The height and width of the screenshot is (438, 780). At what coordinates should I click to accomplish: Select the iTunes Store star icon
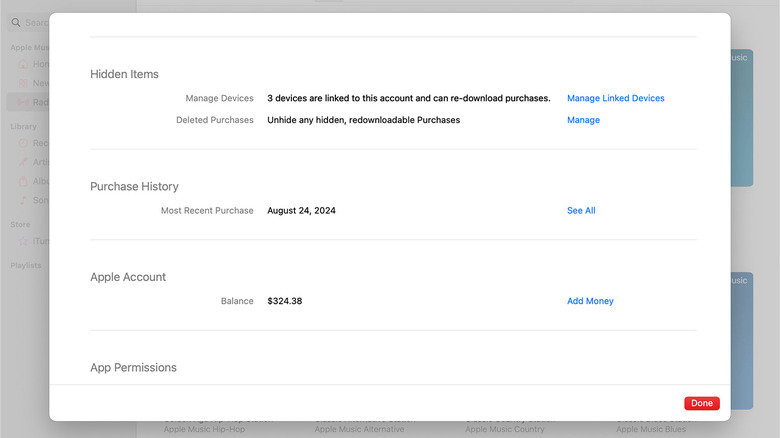coord(23,241)
